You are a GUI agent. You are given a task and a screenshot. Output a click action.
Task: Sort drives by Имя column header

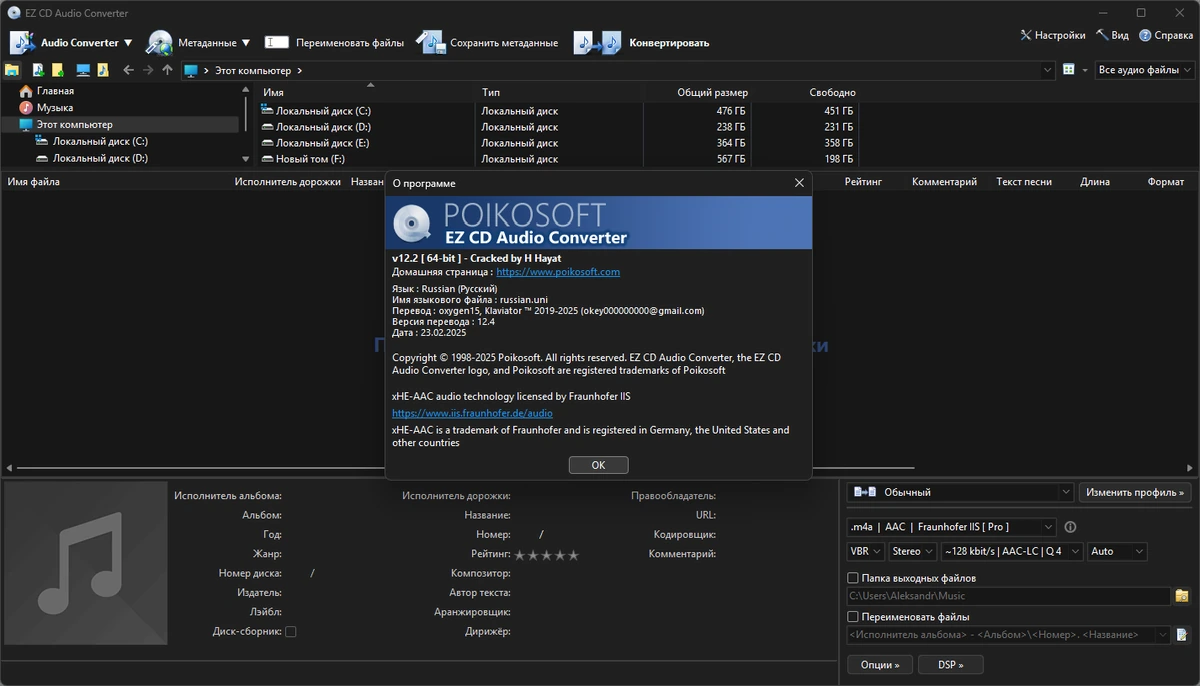coord(273,92)
